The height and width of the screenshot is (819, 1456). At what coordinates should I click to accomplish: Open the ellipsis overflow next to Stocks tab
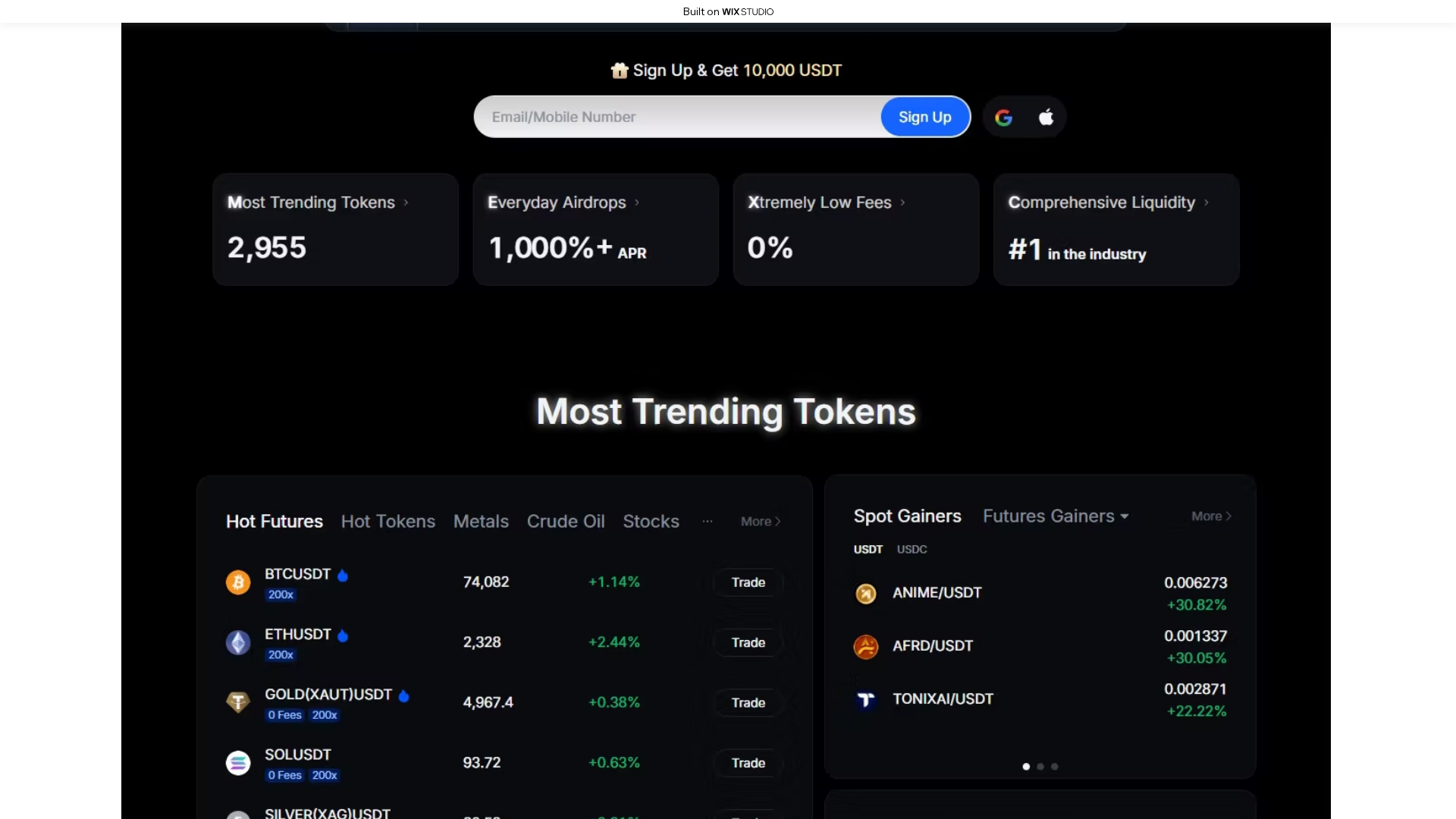708,522
